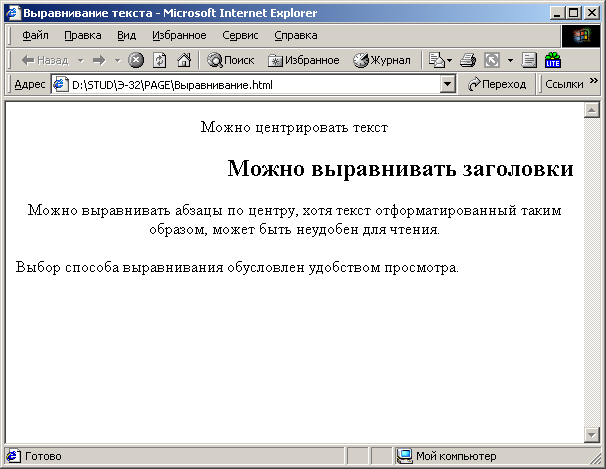Open the Справка menu

pos(296,36)
